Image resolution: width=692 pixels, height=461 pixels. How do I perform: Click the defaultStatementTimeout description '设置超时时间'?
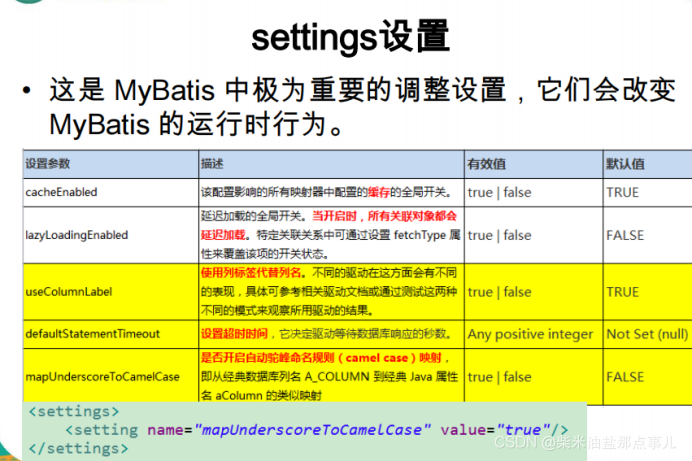click(x=234, y=334)
